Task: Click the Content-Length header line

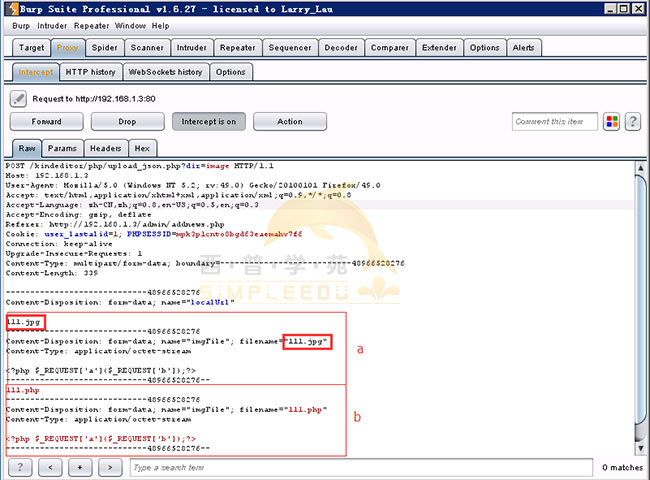Action: (52, 273)
